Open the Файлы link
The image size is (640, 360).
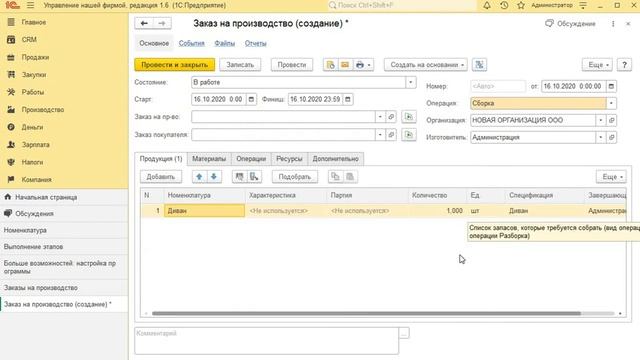224,43
